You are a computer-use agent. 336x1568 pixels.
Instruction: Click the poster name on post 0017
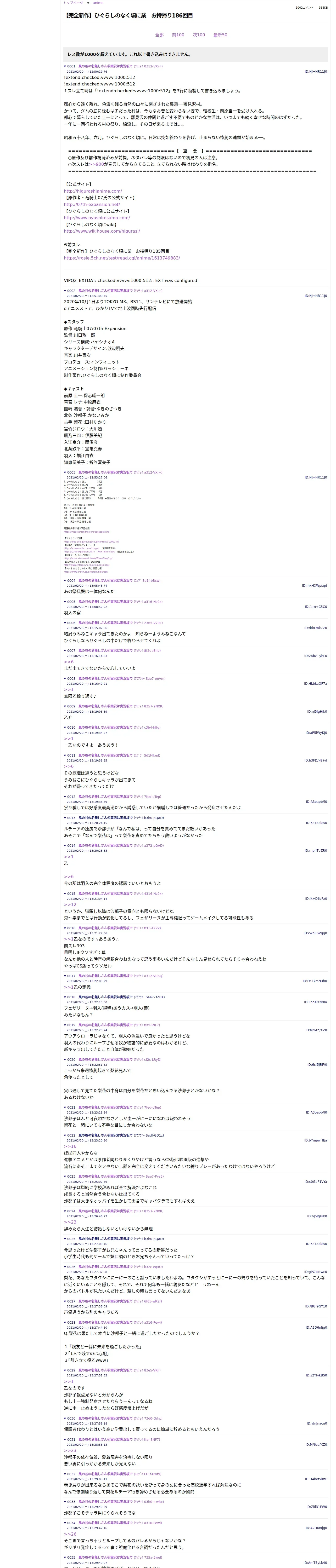click(105, 976)
